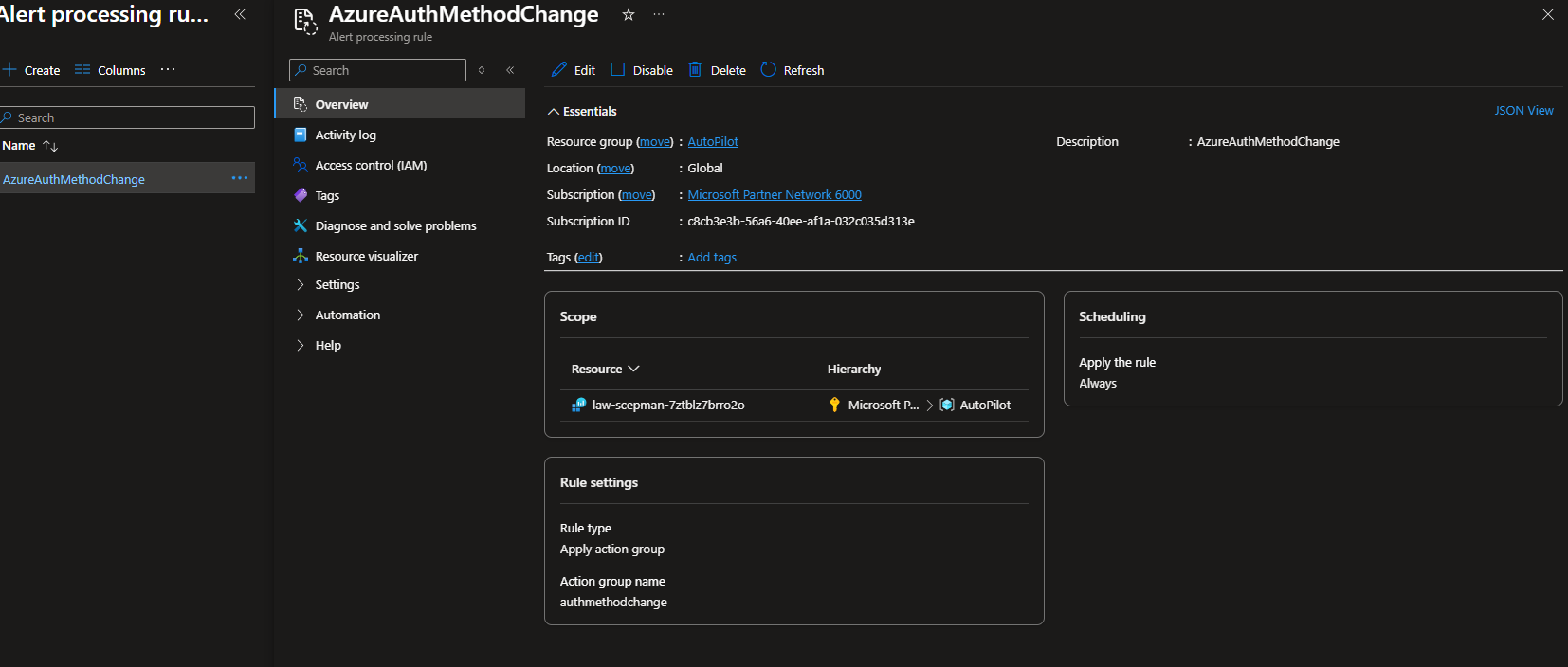The height and width of the screenshot is (667, 1568).
Task: Open more options ellipsis beside title star
Action: (659, 14)
